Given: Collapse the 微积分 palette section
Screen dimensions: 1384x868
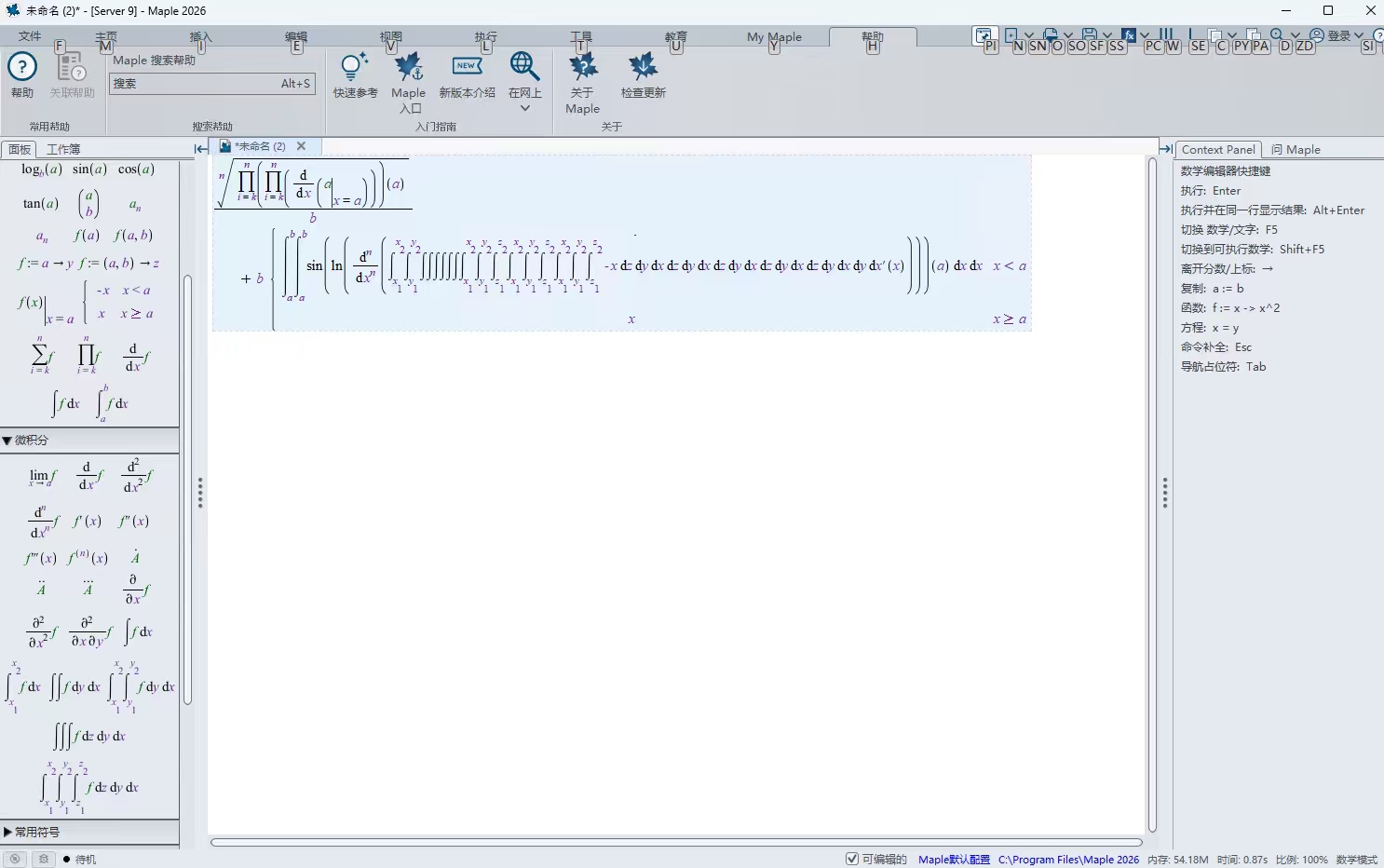Looking at the screenshot, I should 7,441.
